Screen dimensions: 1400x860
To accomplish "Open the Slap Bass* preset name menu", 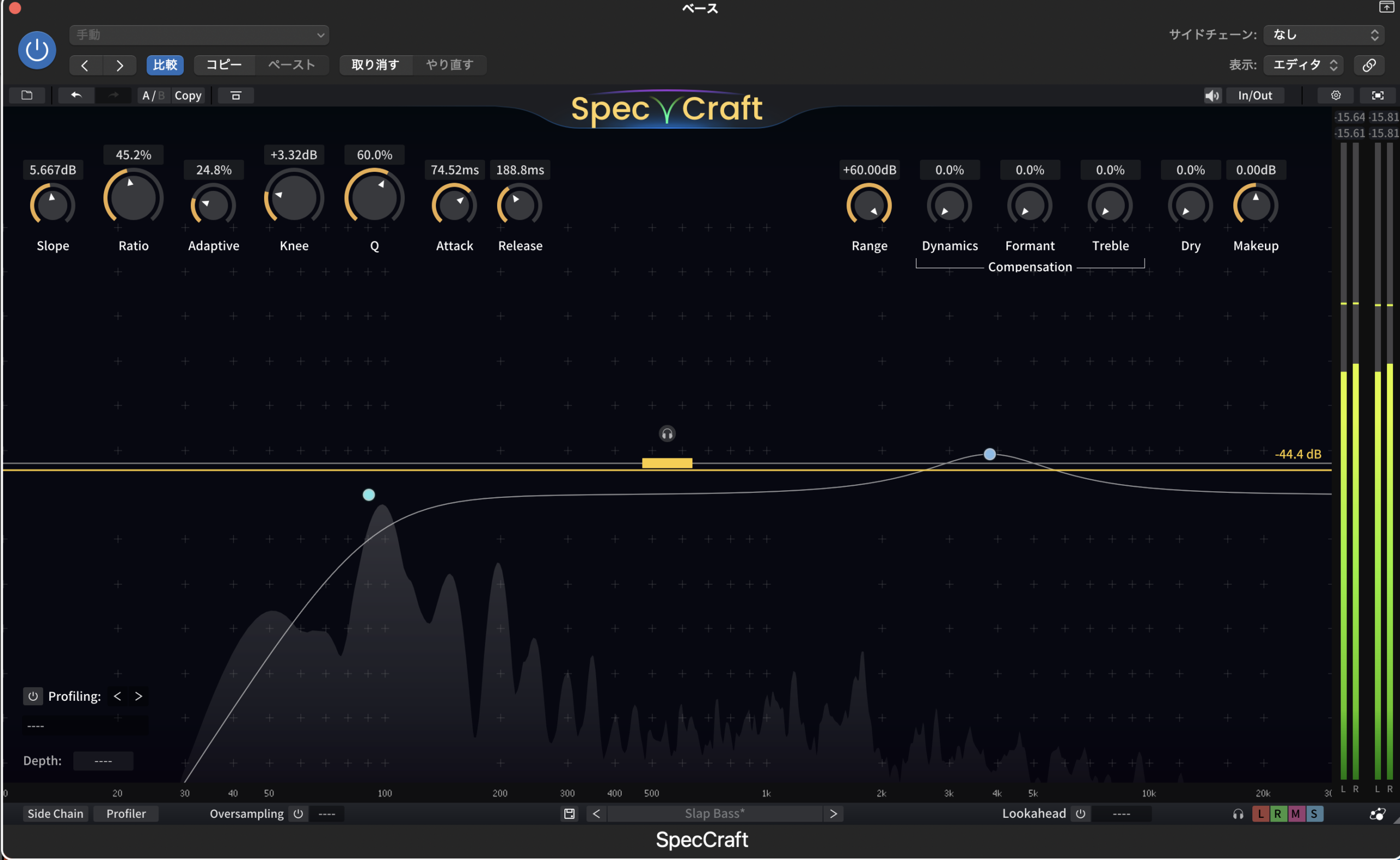I will tap(715, 814).
